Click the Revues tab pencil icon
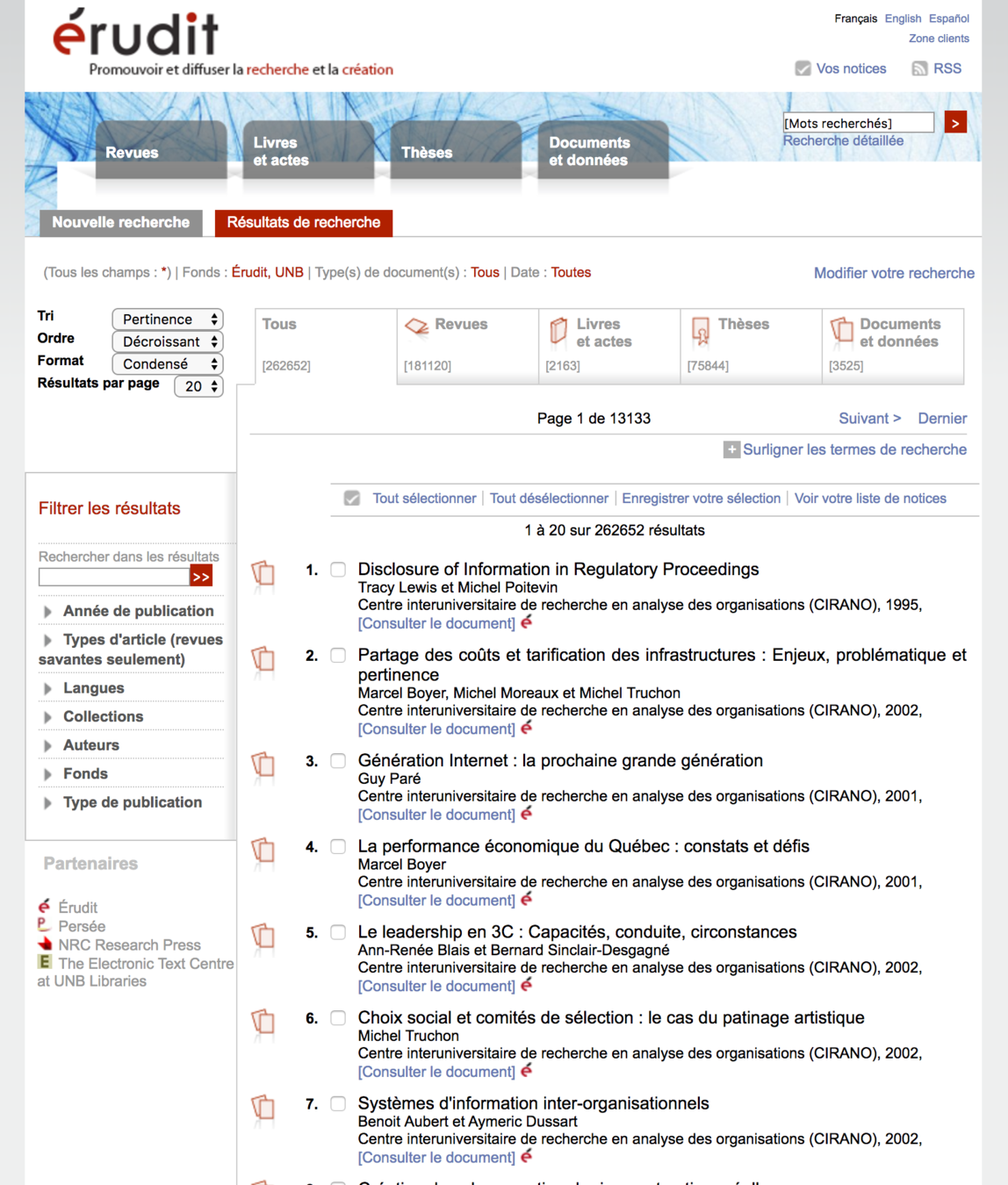This screenshot has height=1185, width=1008. (416, 327)
